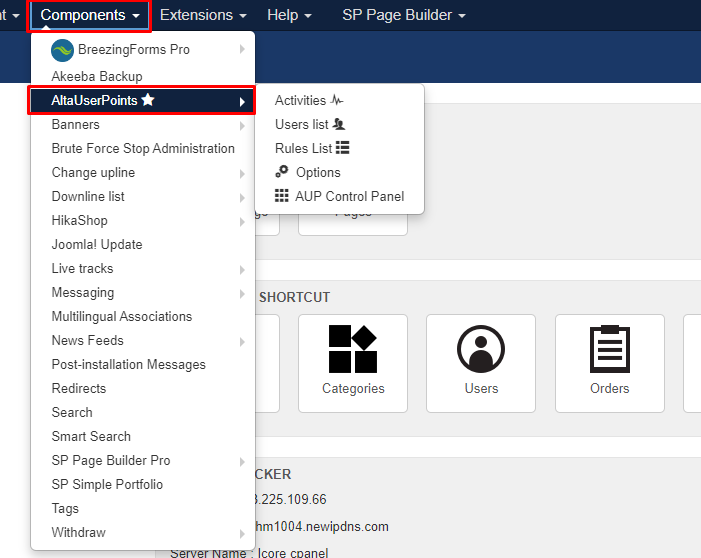Click the Options gears icon

pyautogui.click(x=282, y=172)
